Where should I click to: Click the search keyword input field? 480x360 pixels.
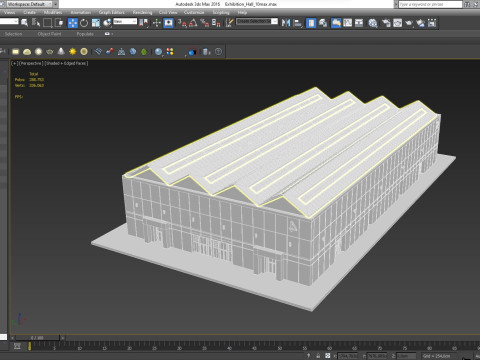(430, 4)
